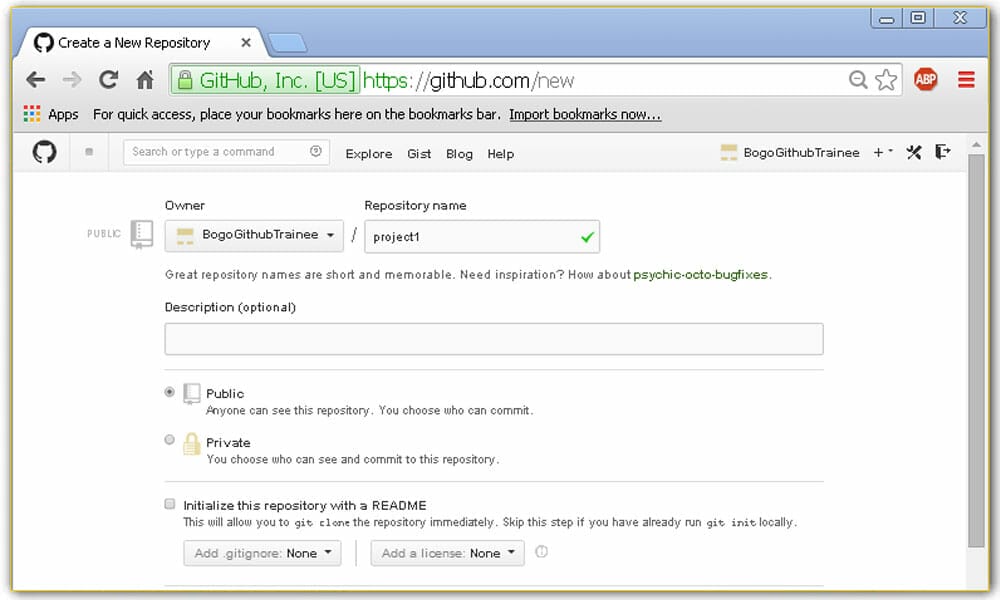The height and width of the screenshot is (600, 1000).
Task: Open account settings via wrench icon
Action: [x=913, y=152]
